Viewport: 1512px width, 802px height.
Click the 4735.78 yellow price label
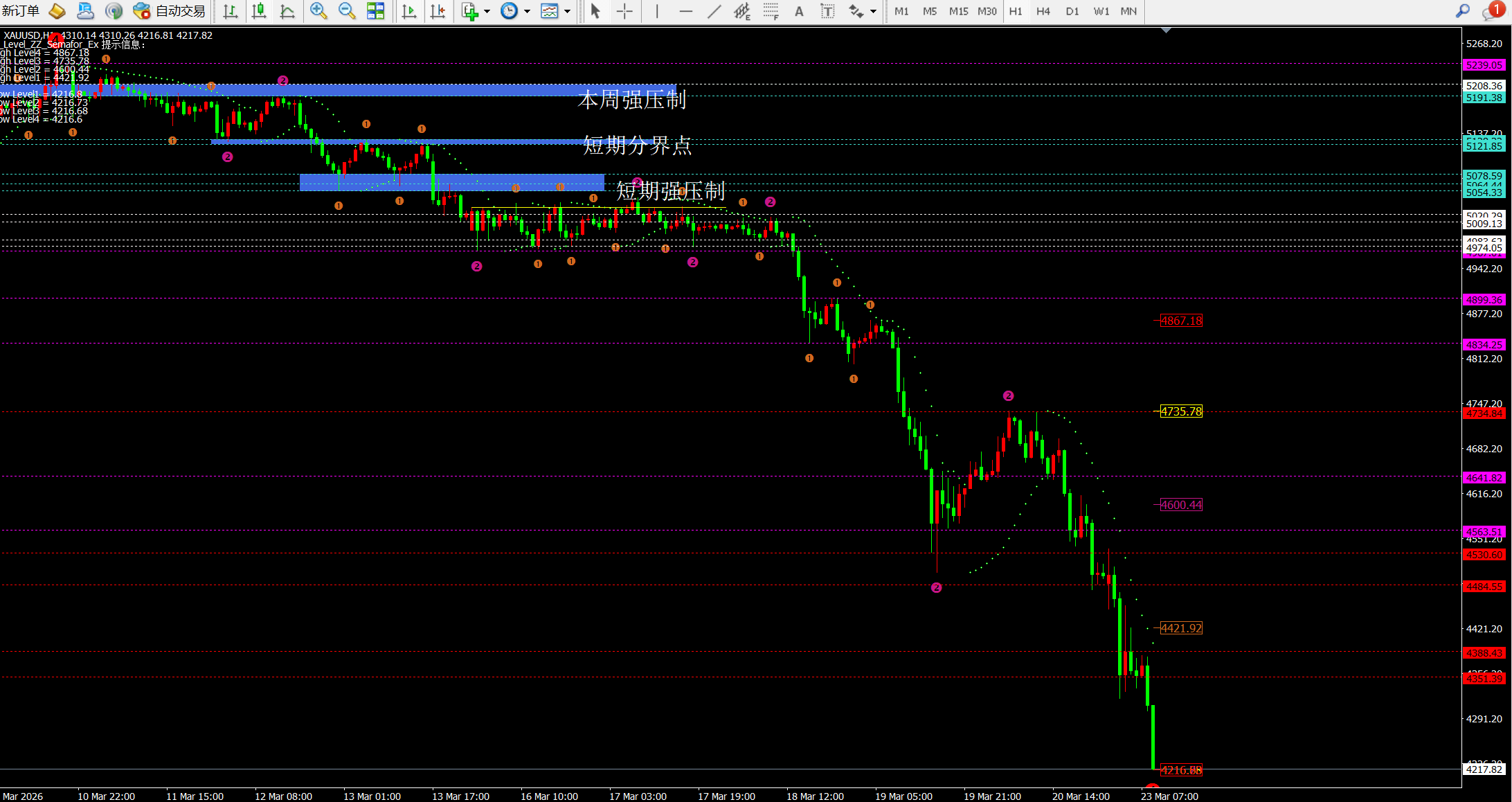(1181, 411)
